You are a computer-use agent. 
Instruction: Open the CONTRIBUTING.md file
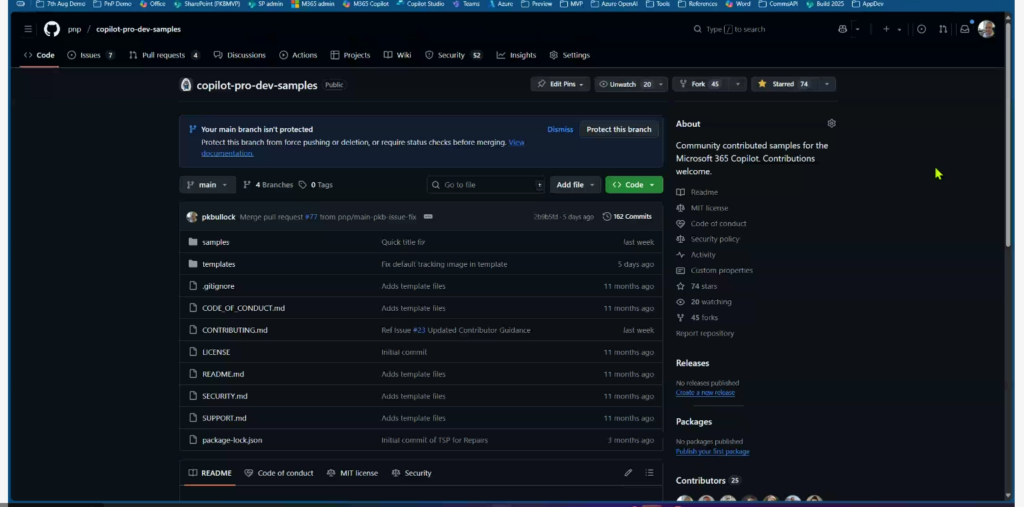click(234, 330)
